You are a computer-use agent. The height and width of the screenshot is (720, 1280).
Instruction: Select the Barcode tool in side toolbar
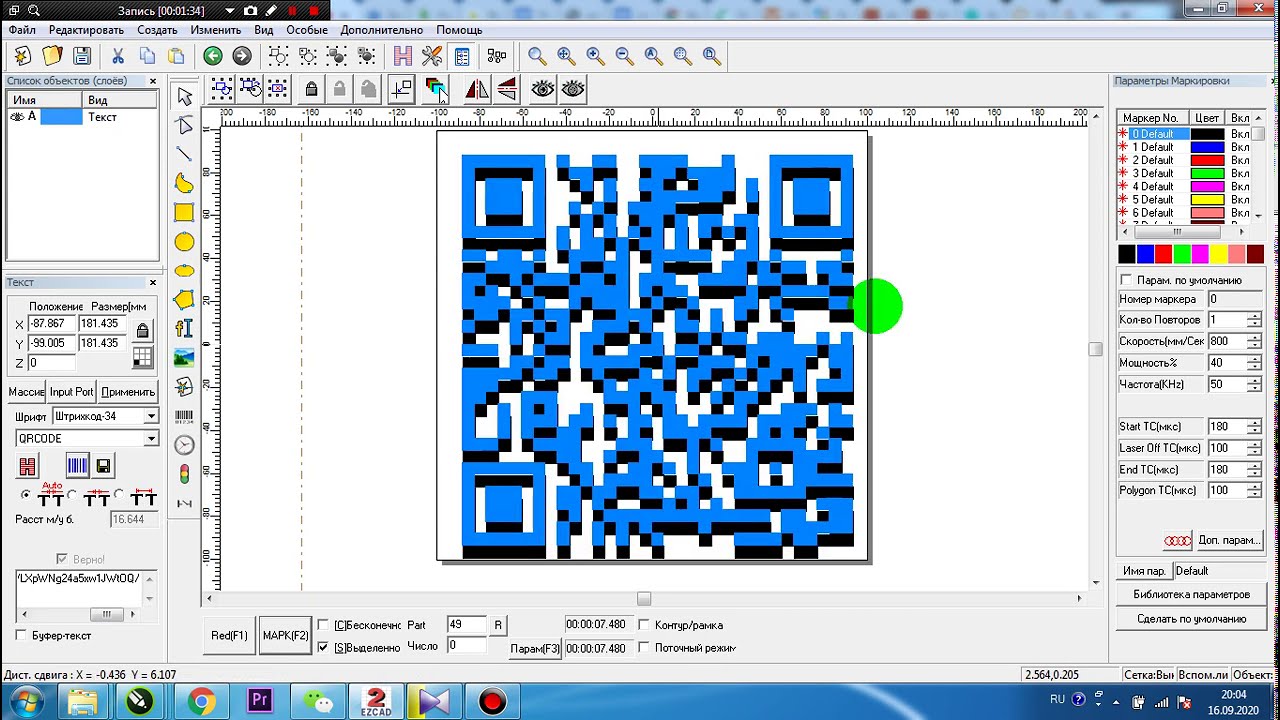click(x=184, y=416)
